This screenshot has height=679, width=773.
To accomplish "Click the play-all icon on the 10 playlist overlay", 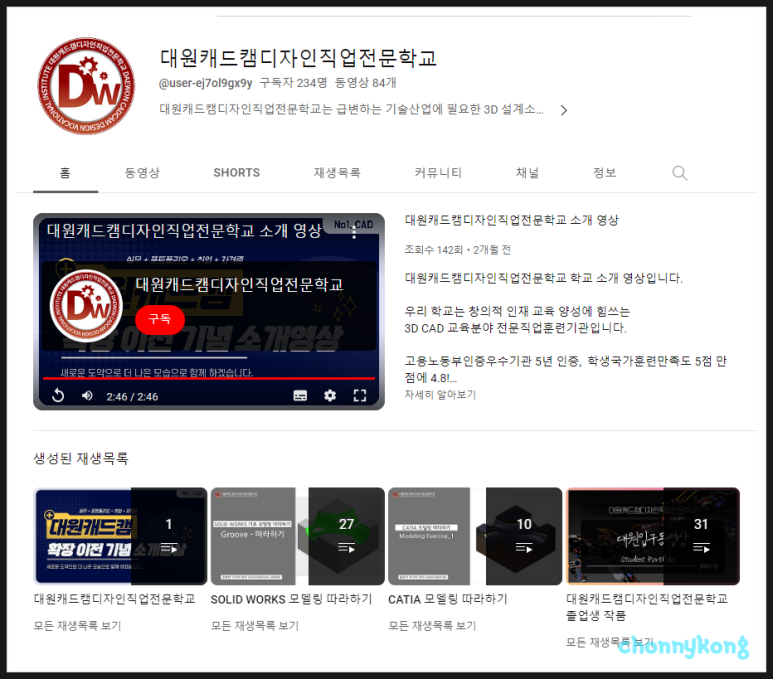I will point(524,547).
